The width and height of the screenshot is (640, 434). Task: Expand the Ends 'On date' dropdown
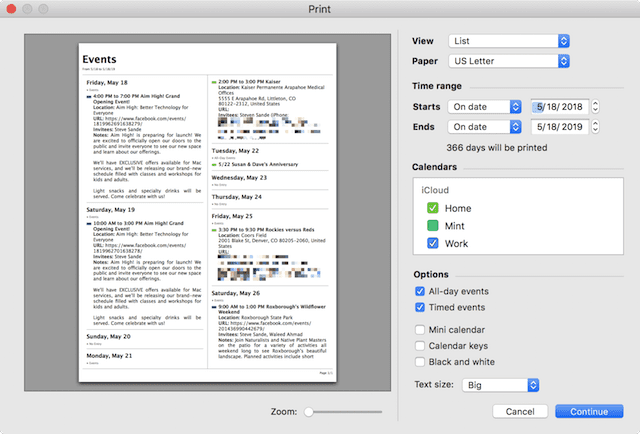click(485, 127)
